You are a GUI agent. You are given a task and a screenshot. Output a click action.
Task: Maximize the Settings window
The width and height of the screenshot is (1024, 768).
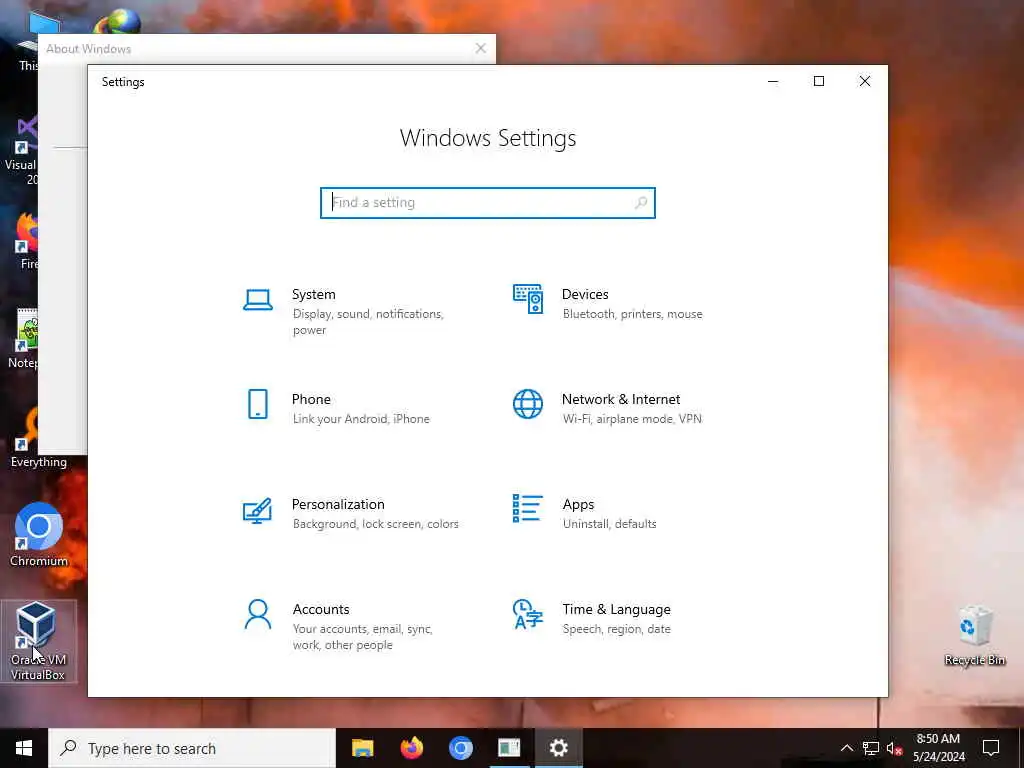(x=819, y=82)
